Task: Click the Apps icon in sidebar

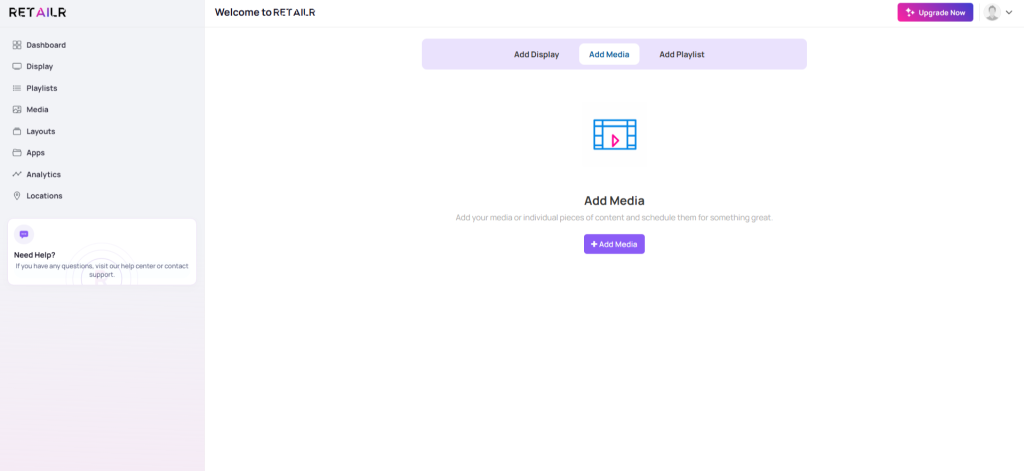Action: pos(17,153)
